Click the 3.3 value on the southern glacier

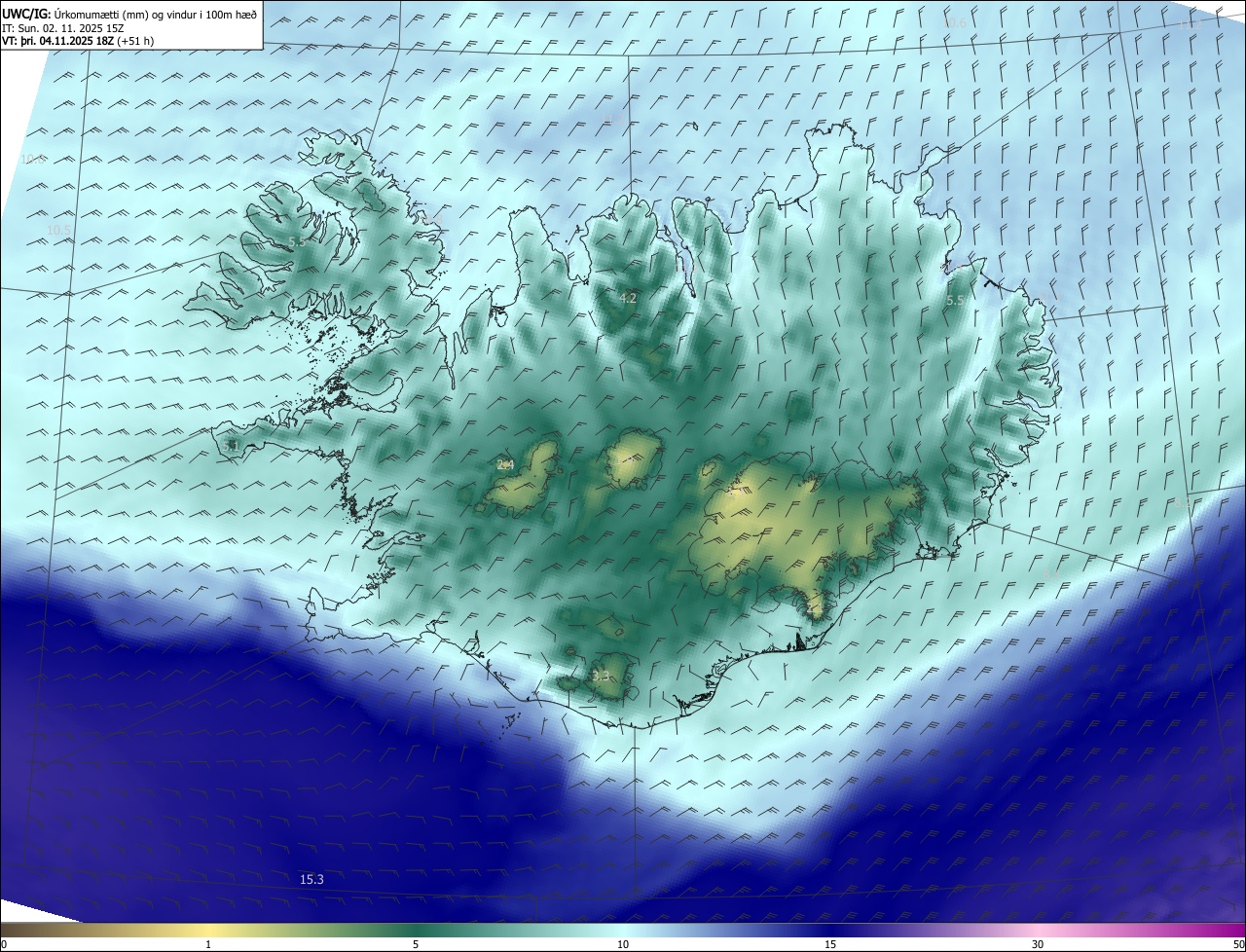point(602,676)
